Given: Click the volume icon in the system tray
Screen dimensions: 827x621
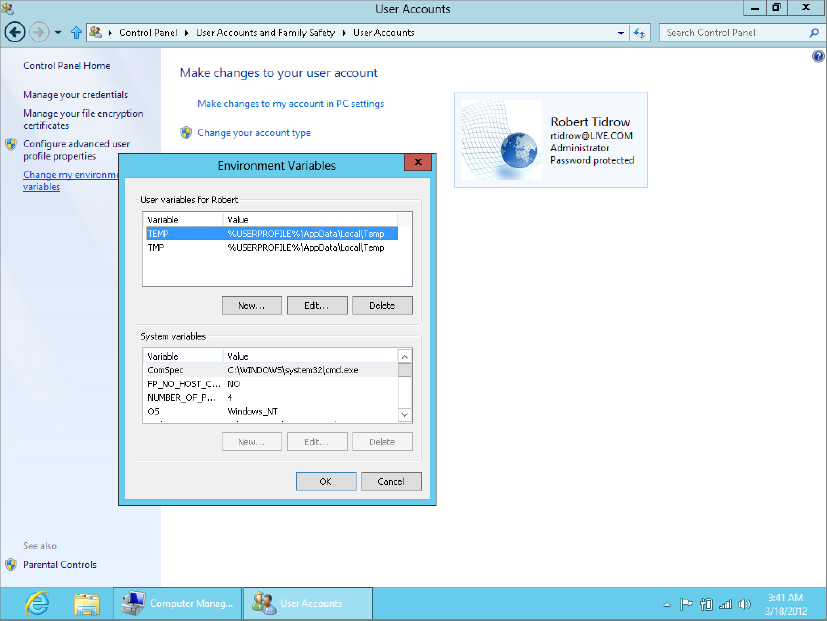Looking at the screenshot, I should pos(744,603).
